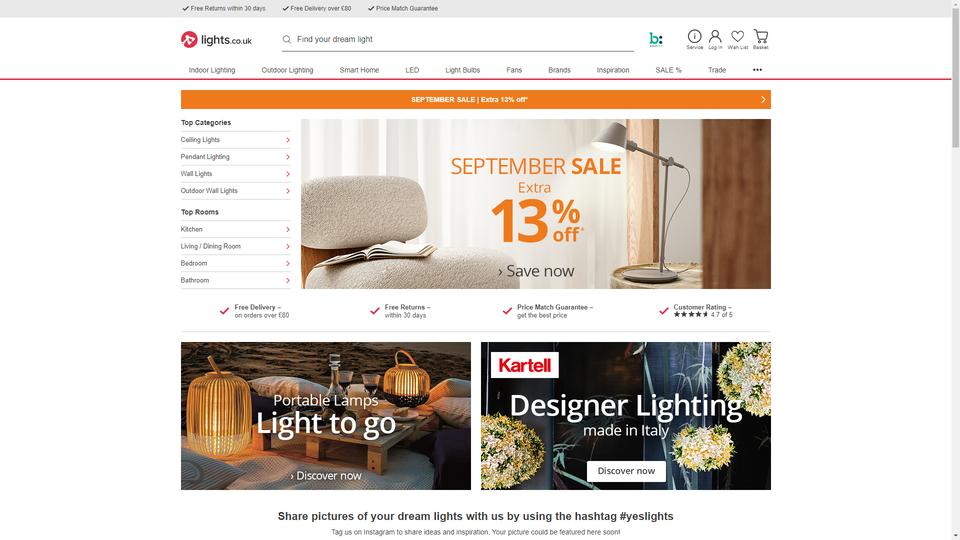Click Save now on September Sale
The image size is (960, 540).
tap(536, 271)
